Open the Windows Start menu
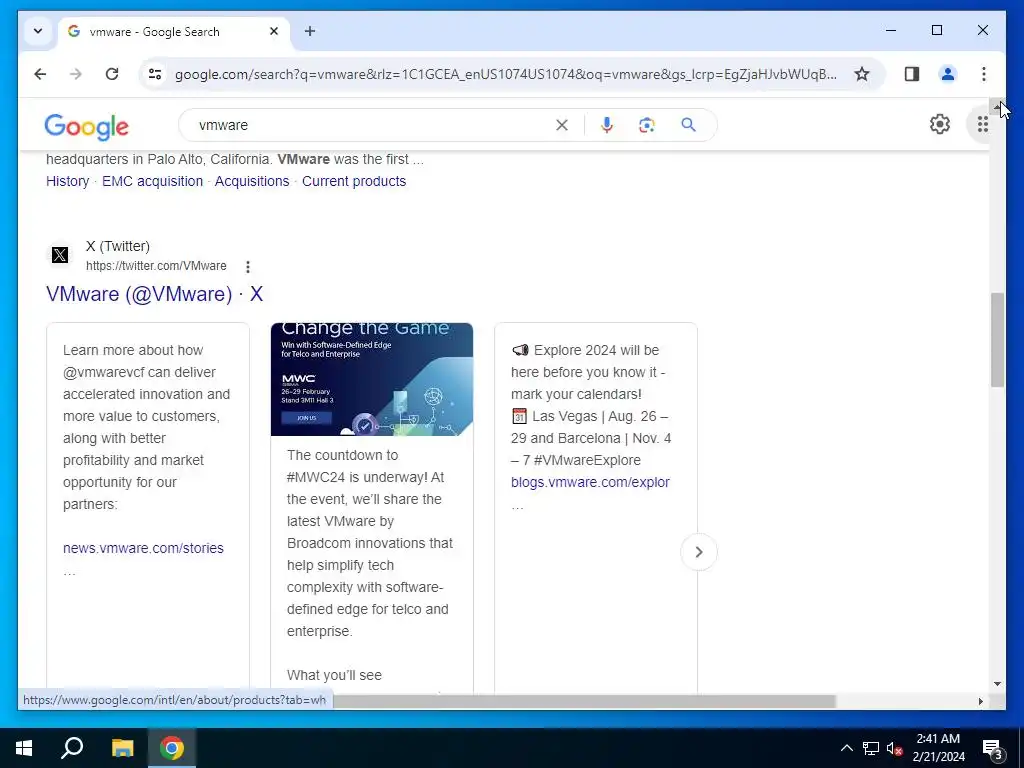Image resolution: width=1024 pixels, height=768 pixels. click(x=24, y=748)
